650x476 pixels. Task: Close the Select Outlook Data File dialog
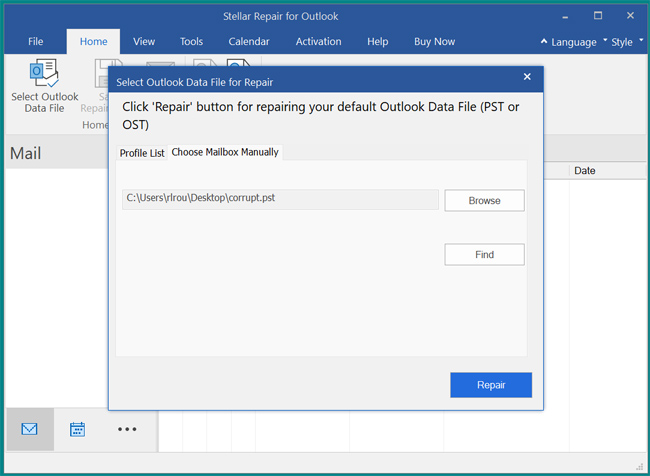point(527,77)
